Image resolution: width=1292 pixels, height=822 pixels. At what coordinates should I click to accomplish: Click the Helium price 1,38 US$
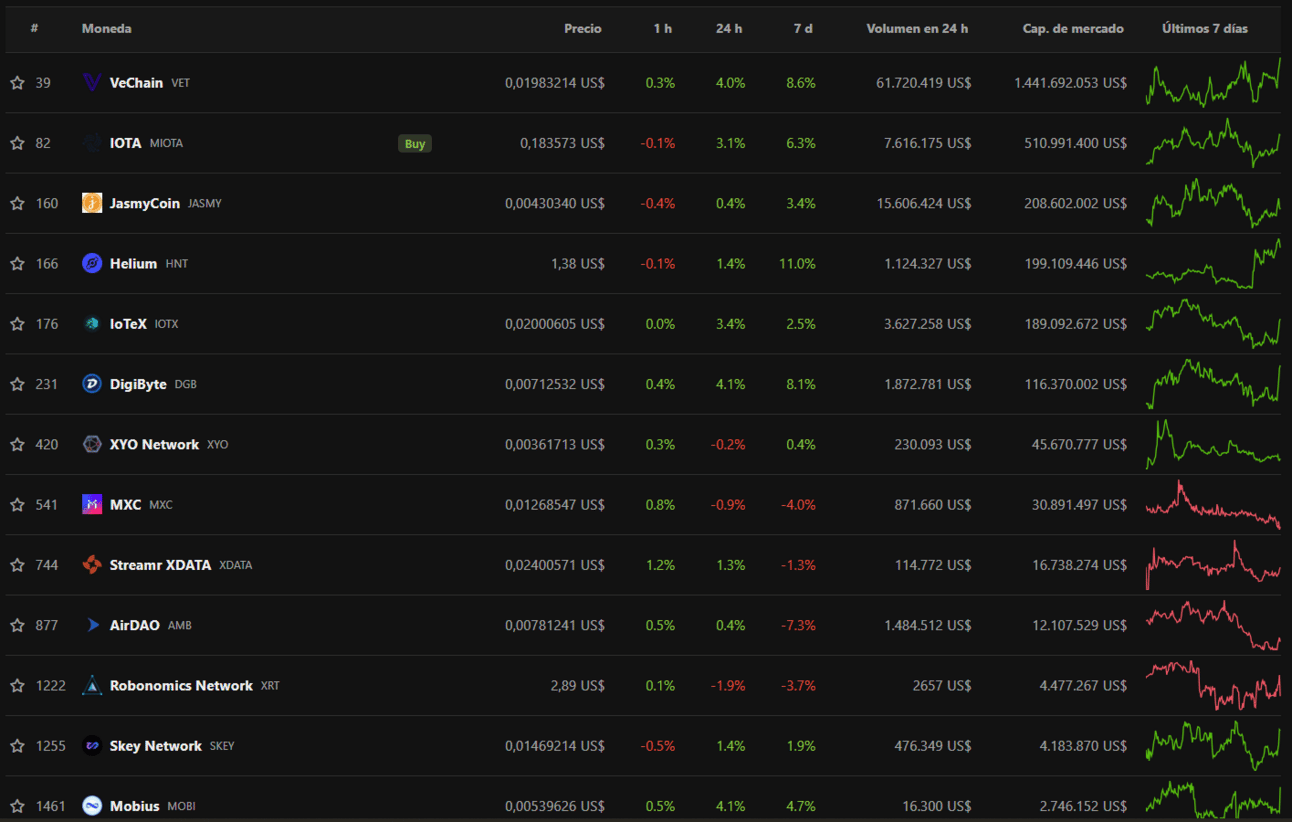click(x=578, y=264)
